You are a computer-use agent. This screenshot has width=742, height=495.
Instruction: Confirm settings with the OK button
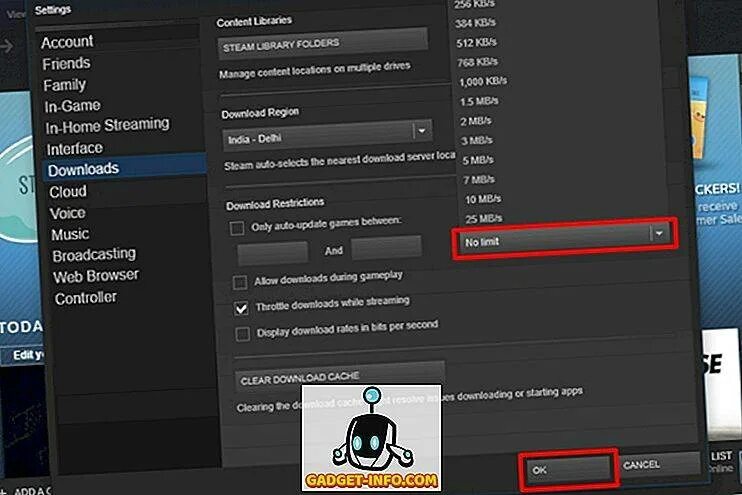coord(568,469)
